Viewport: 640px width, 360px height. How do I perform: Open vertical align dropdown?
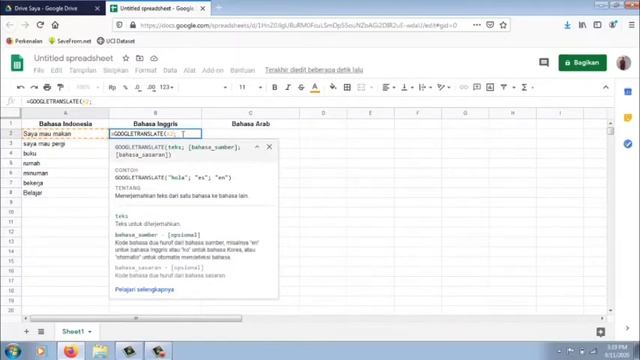tap(407, 87)
